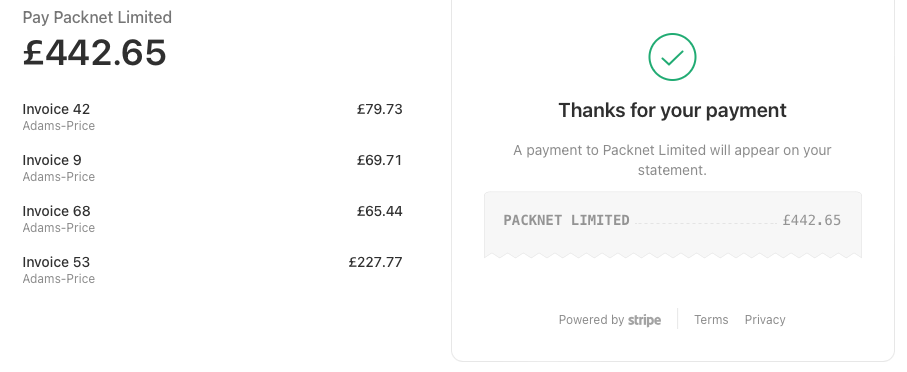Viewport: 907px width, 372px height.
Task: Select the Invoice 42 line item
Action: [212, 117]
